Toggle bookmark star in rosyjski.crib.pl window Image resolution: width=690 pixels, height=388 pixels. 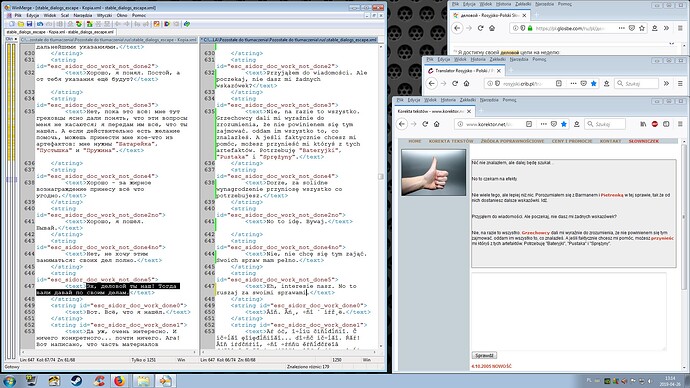pos(594,83)
